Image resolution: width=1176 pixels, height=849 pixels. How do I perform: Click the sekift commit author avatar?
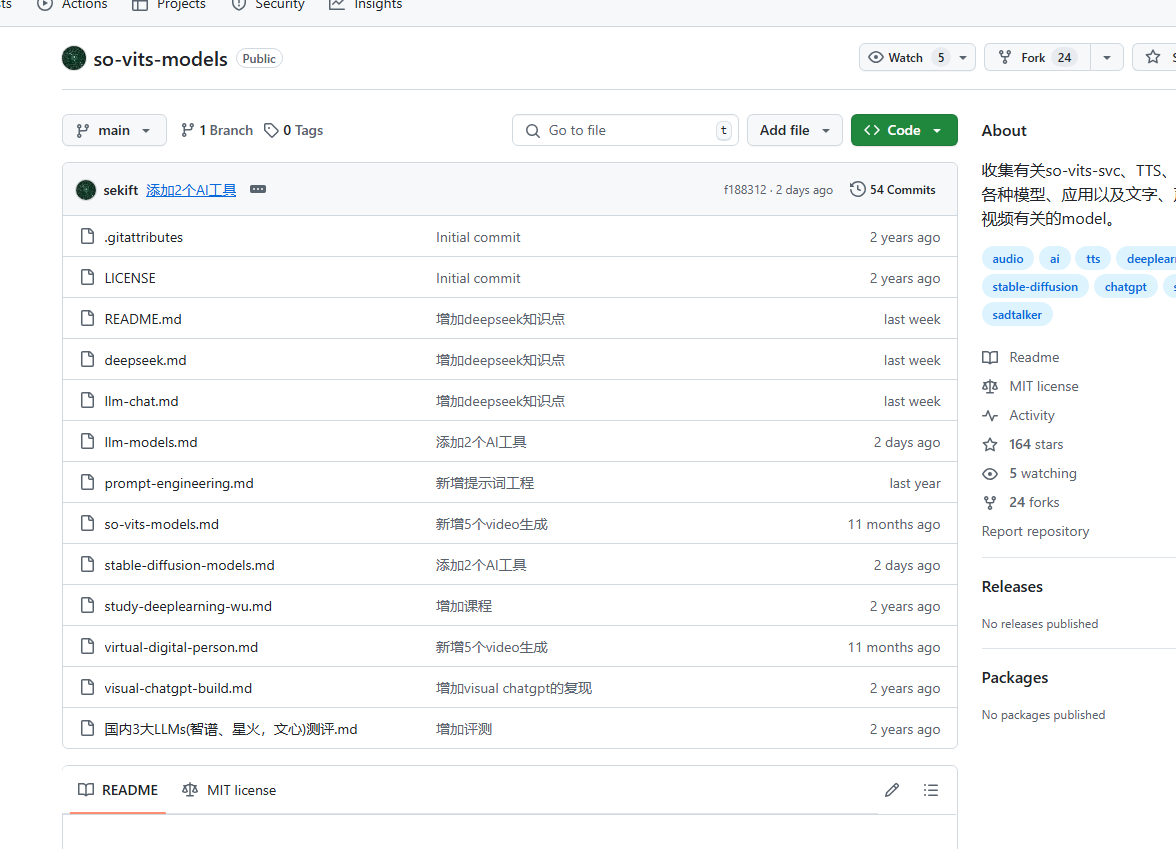click(86, 190)
